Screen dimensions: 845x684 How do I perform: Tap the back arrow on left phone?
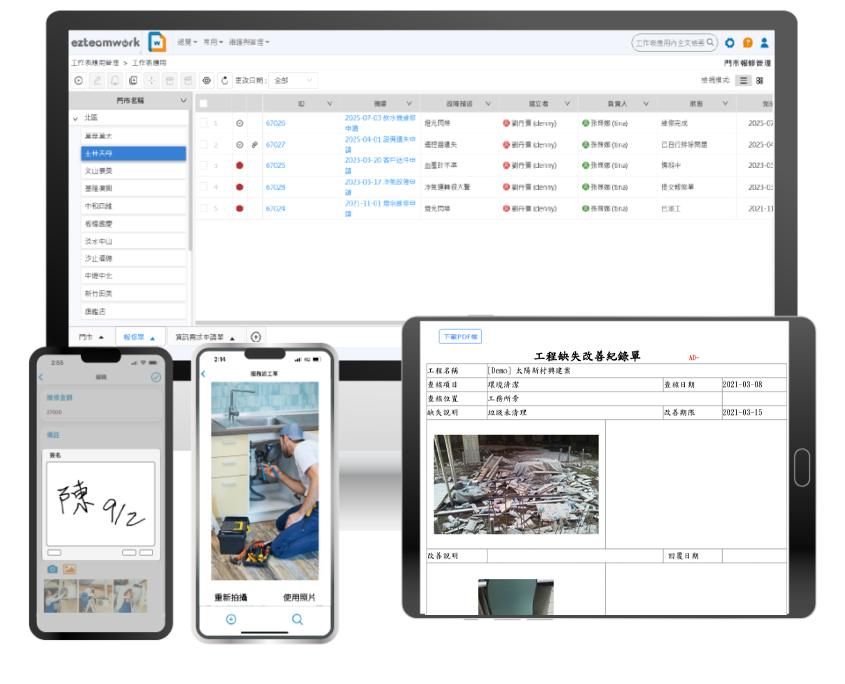point(41,377)
